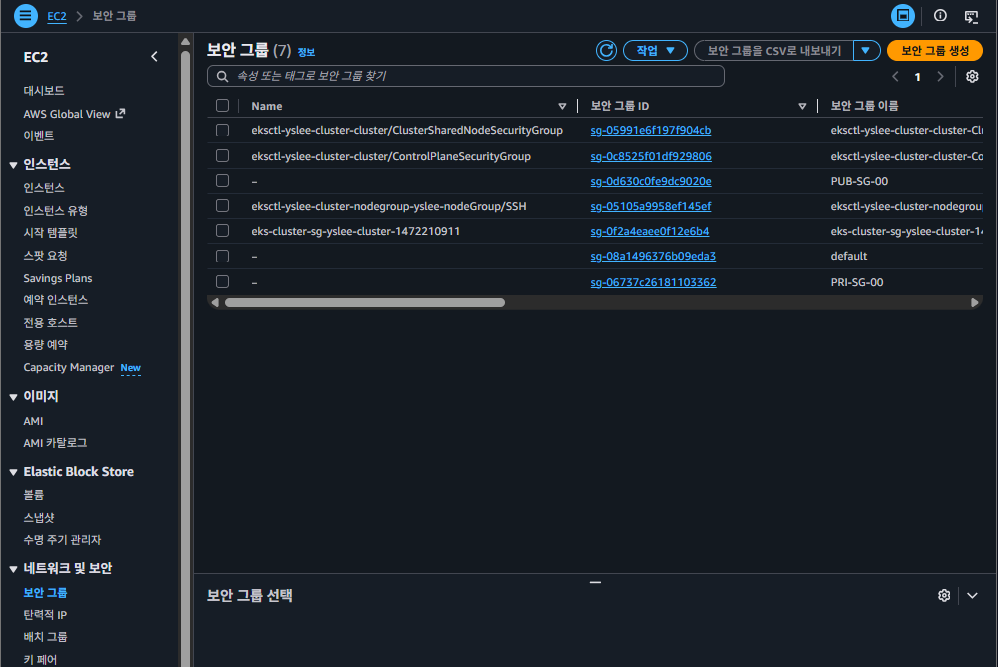This screenshot has width=998, height=667.
Task: Open security group sg-08a1496376b09eda3
Action: 653,256
